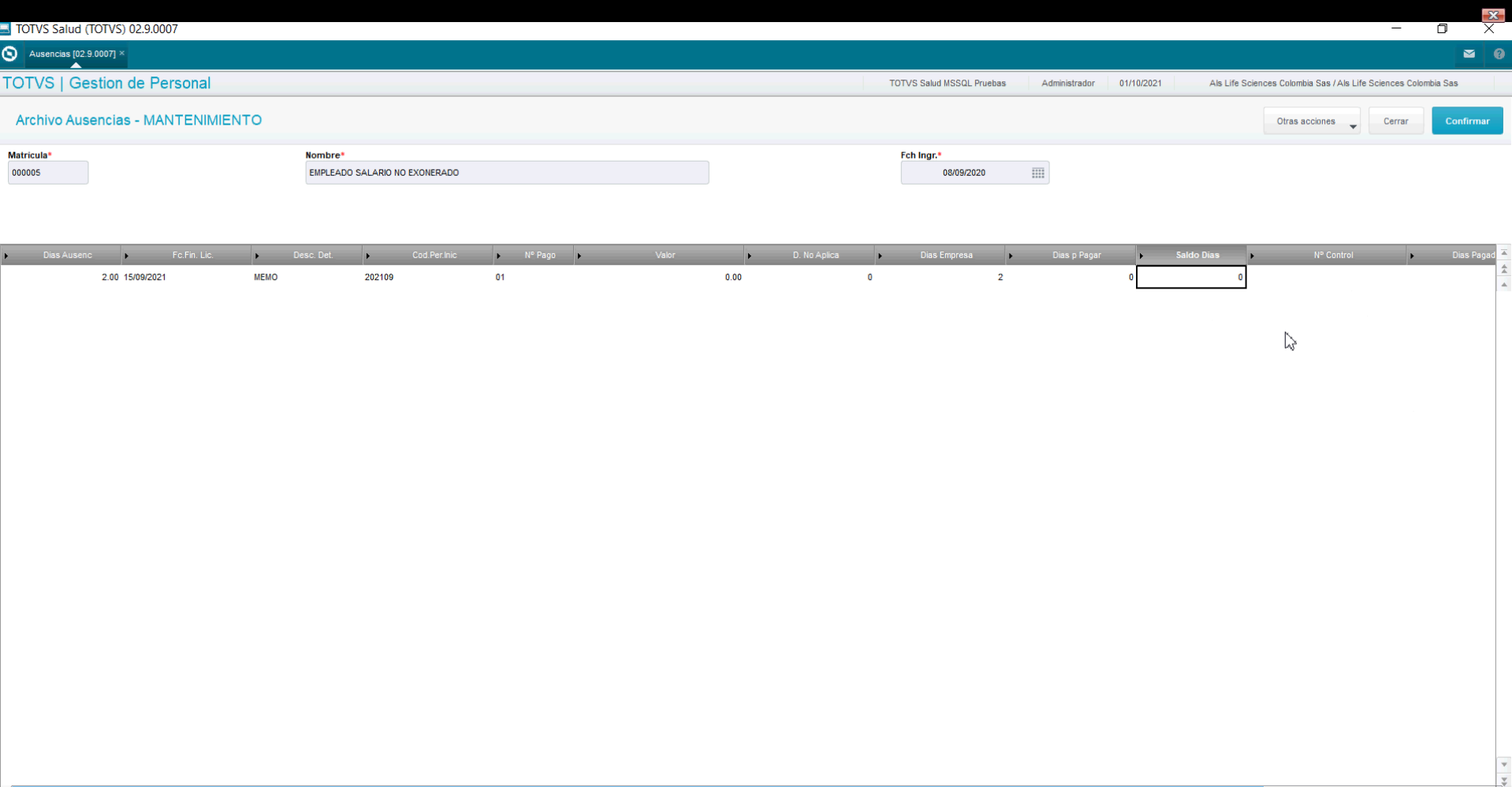Minimize the TOTVS Salud window
Screen dimensions: 1512x787
pyautogui.click(x=1396, y=28)
